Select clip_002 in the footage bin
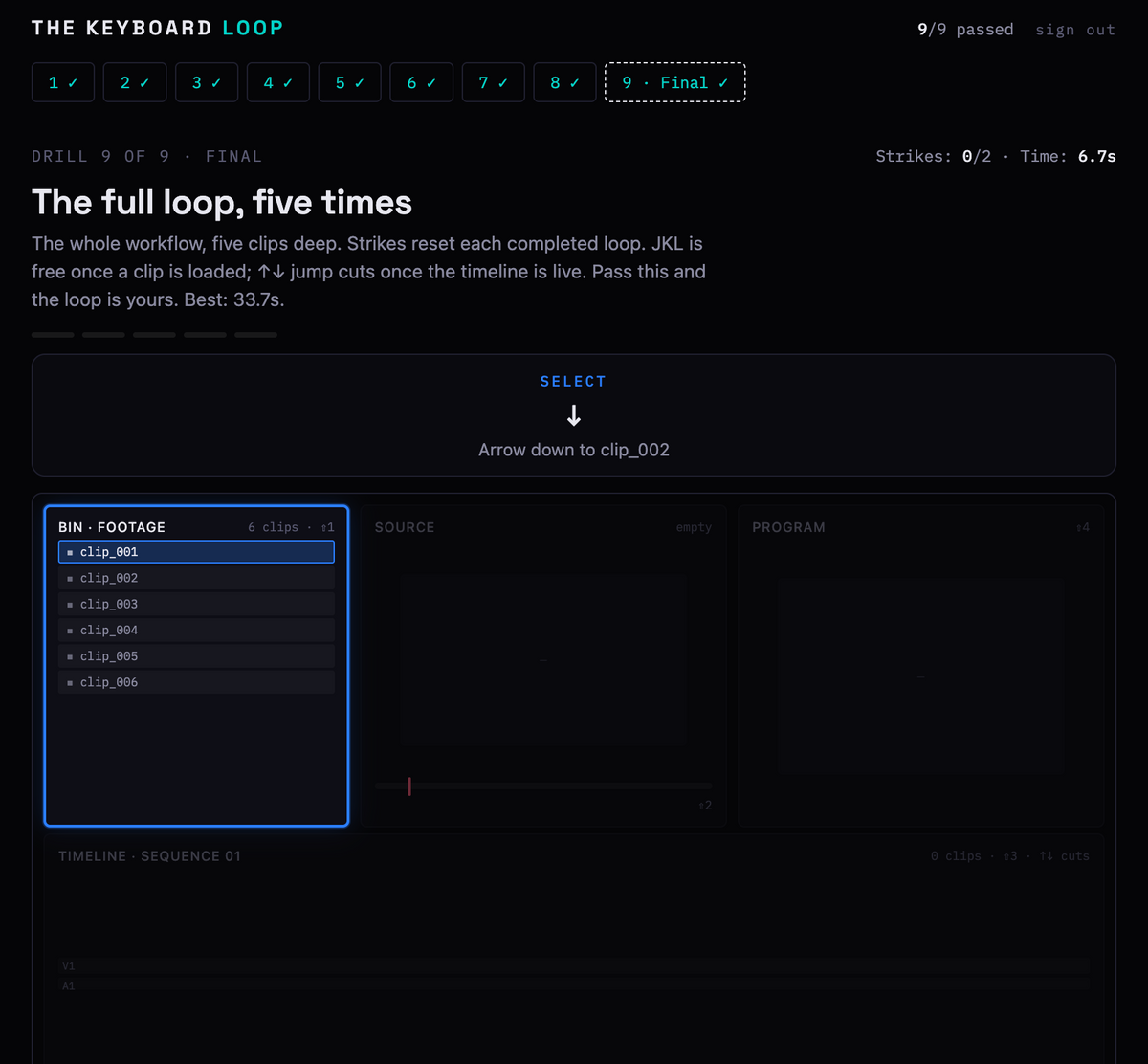Viewport: 1148px width, 1064px height. (196, 578)
